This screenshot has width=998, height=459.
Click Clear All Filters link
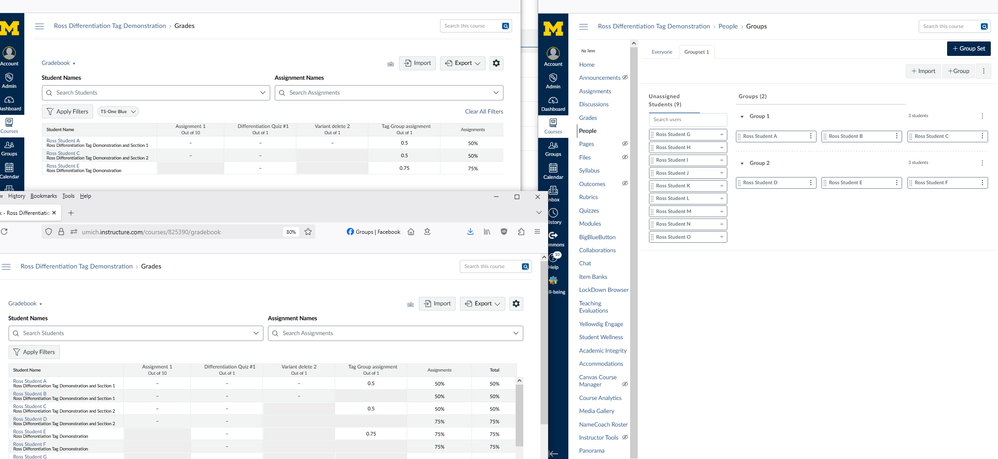(x=484, y=111)
